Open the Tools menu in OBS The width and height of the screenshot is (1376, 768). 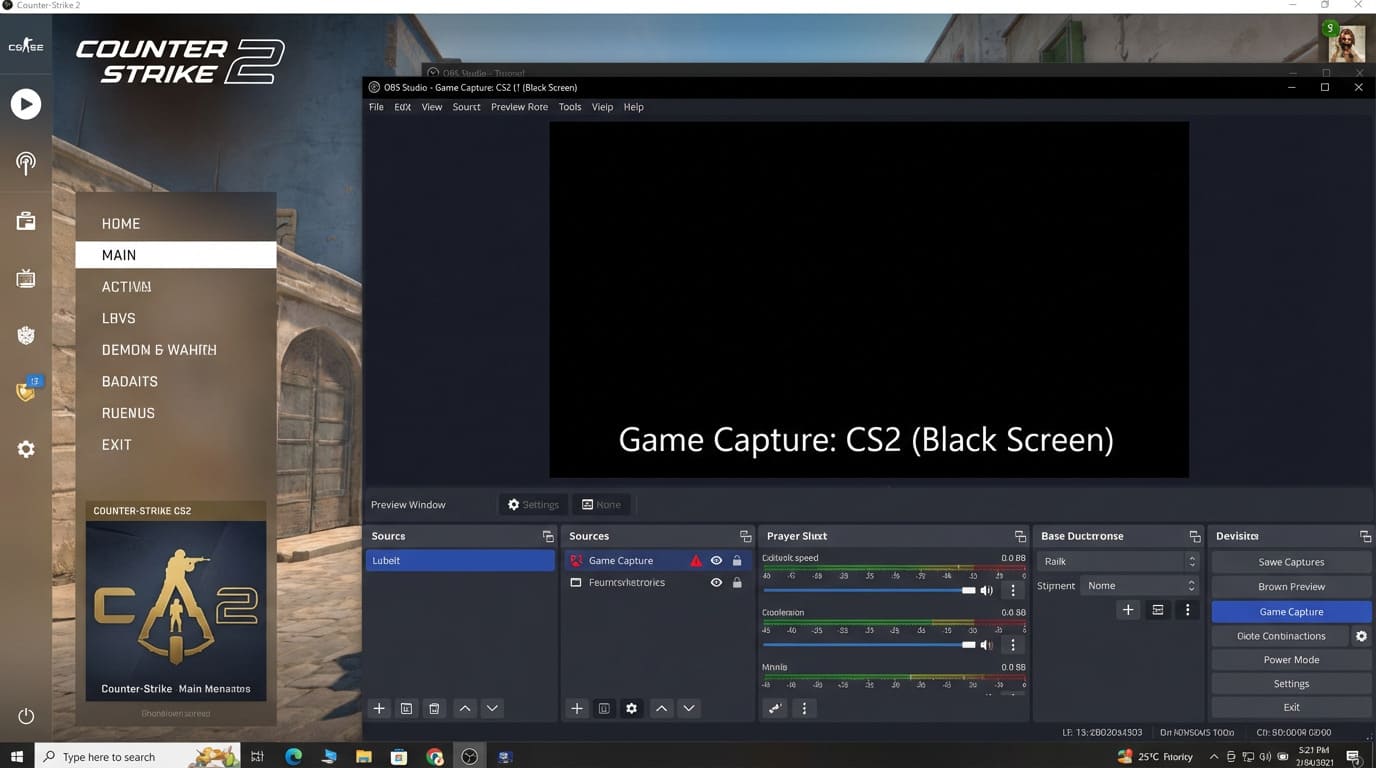tap(569, 107)
